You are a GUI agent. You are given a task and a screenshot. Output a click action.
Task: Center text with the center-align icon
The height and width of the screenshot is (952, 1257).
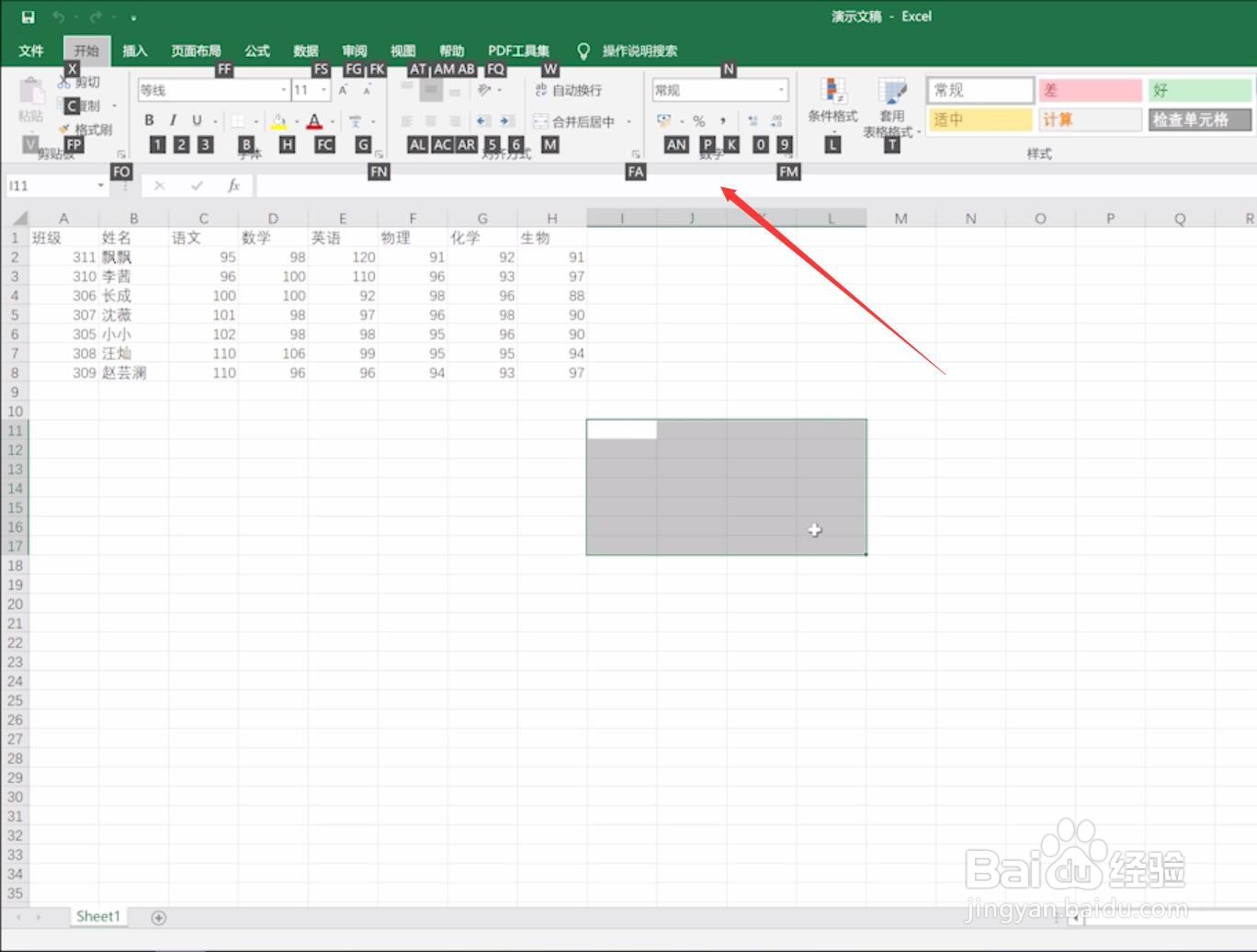430,121
